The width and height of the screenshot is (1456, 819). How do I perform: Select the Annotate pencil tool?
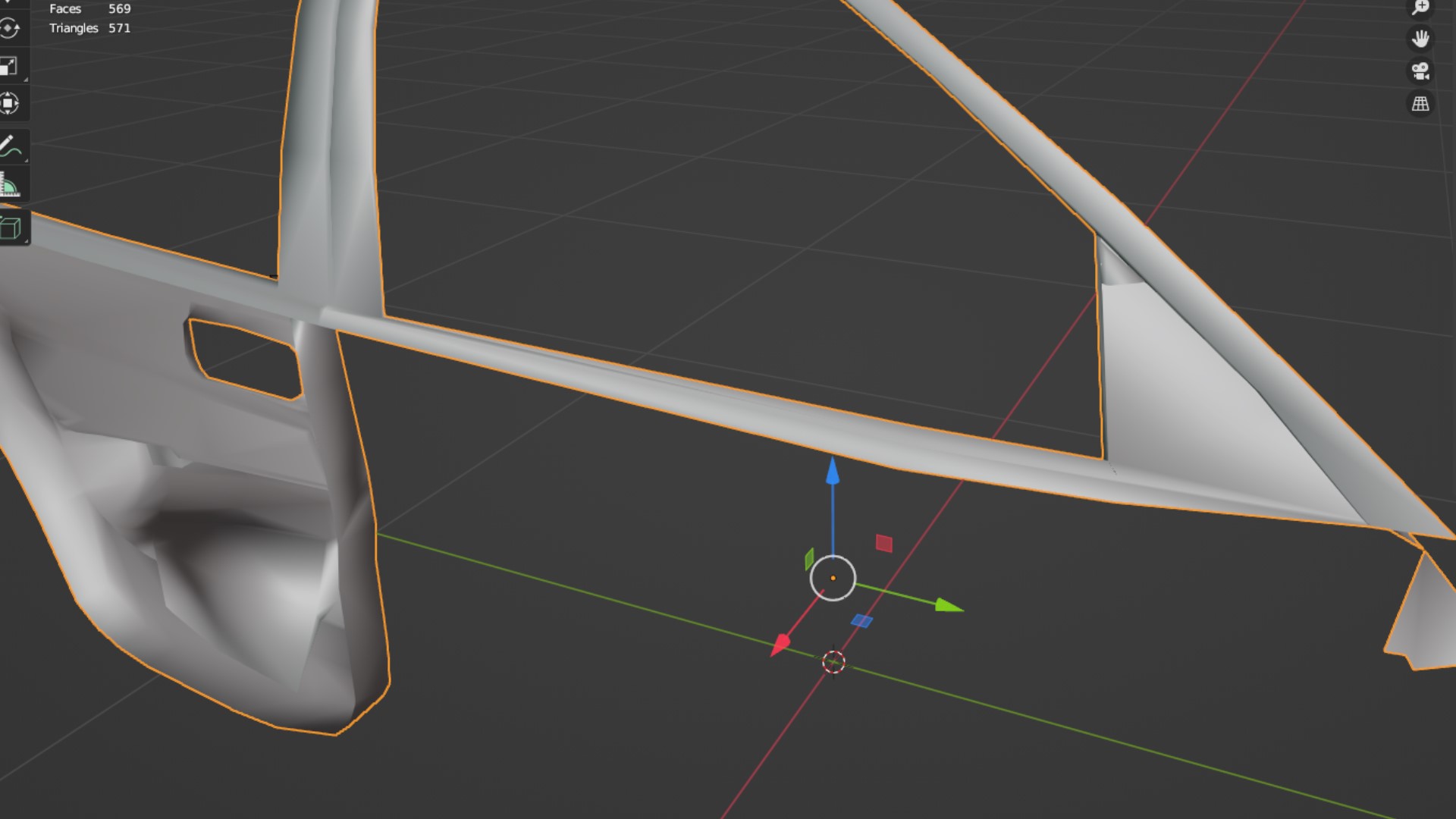click(x=9, y=146)
